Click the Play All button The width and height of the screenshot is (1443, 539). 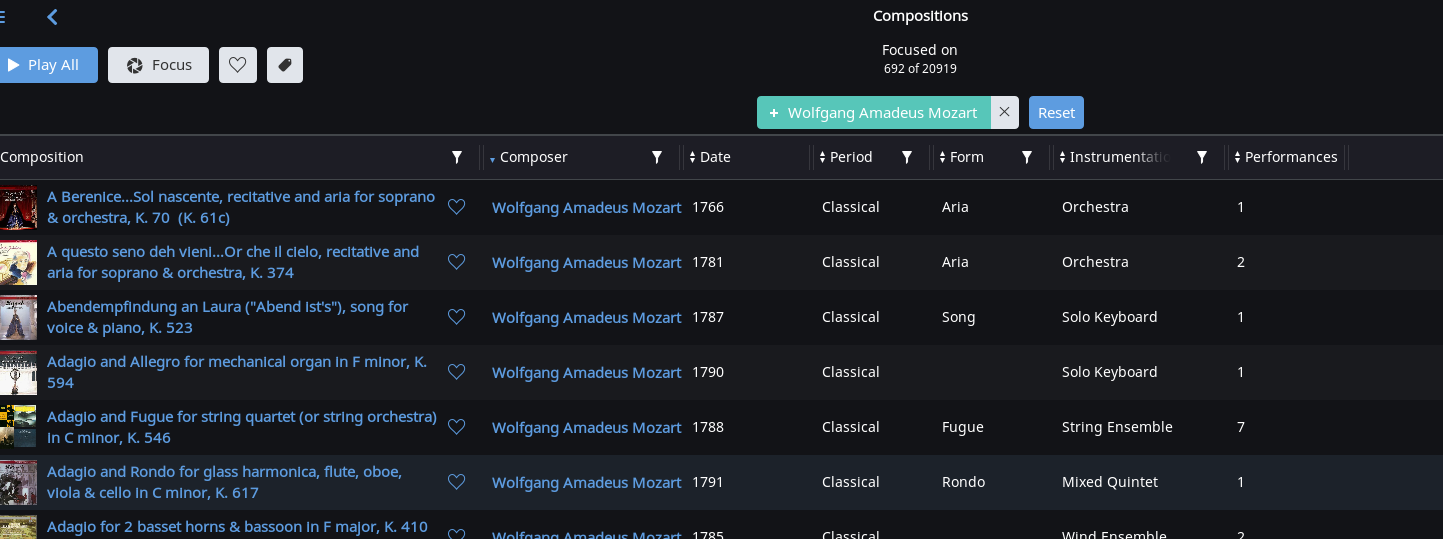coord(47,65)
